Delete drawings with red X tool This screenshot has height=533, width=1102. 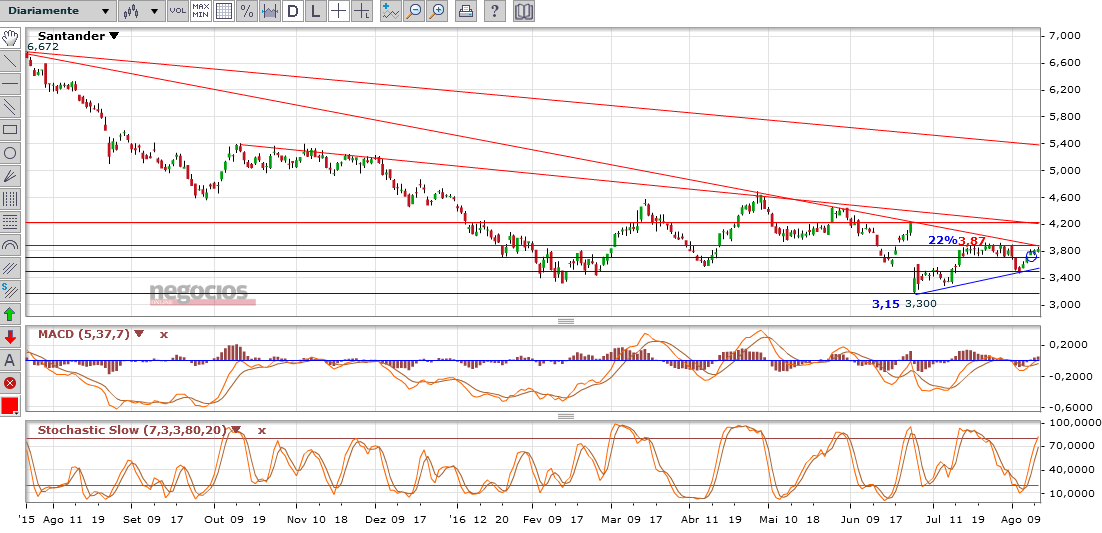[x=10, y=383]
